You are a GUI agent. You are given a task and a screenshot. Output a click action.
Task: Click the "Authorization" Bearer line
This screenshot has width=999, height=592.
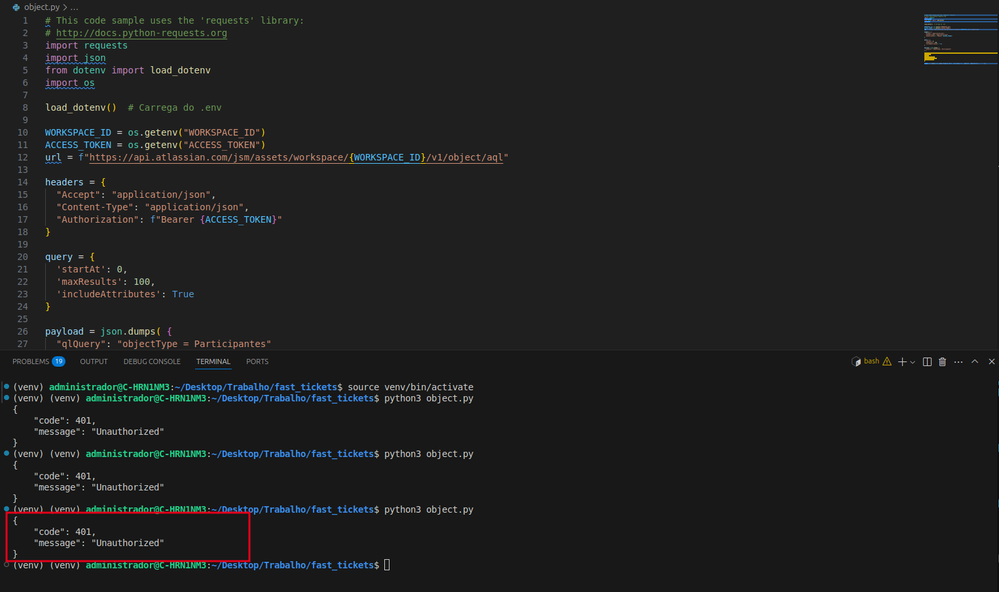(x=169, y=219)
